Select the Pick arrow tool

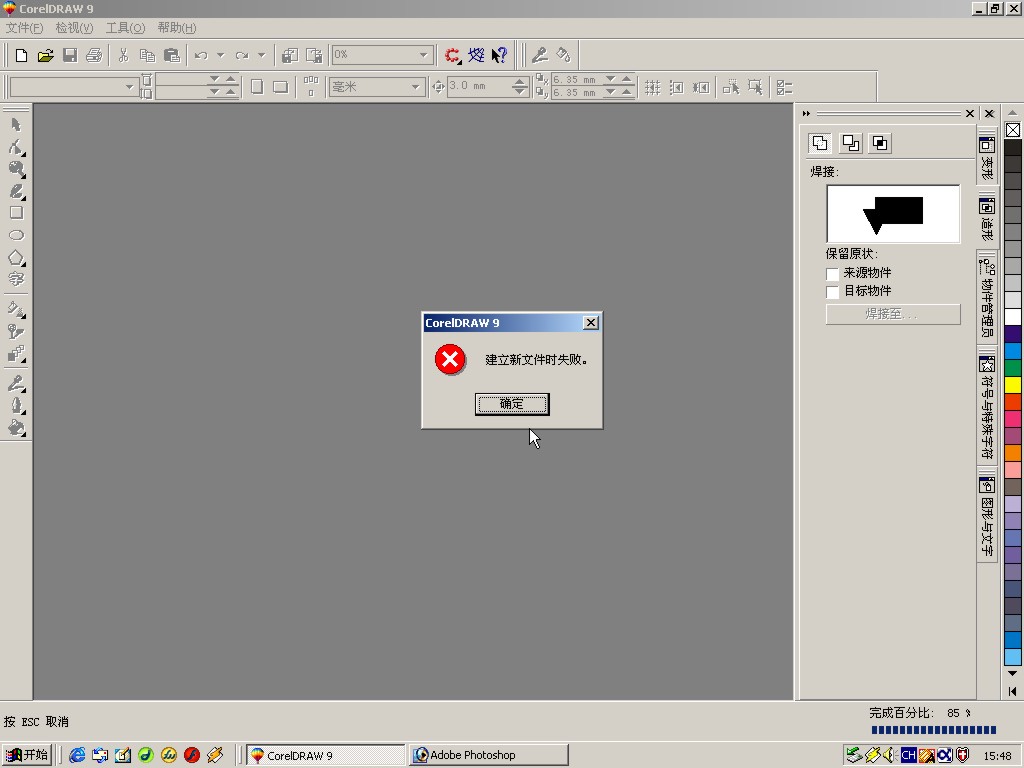(x=16, y=125)
